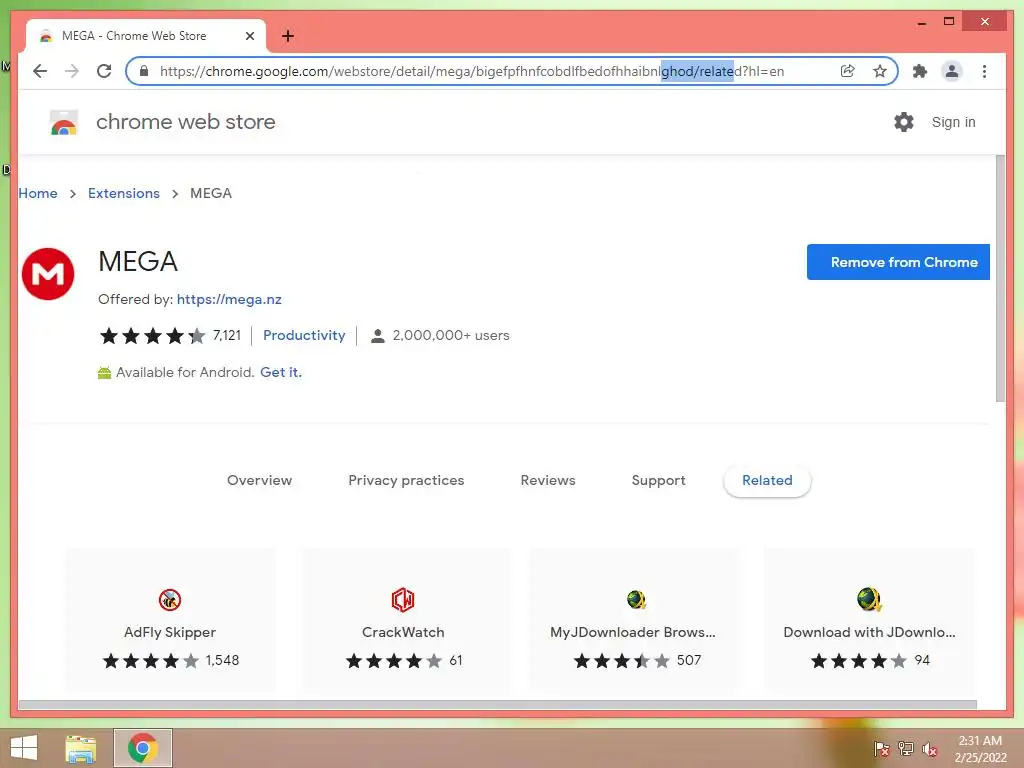The width and height of the screenshot is (1024, 768).
Task: Click the MEGA star rating 7,121
Action: point(170,336)
